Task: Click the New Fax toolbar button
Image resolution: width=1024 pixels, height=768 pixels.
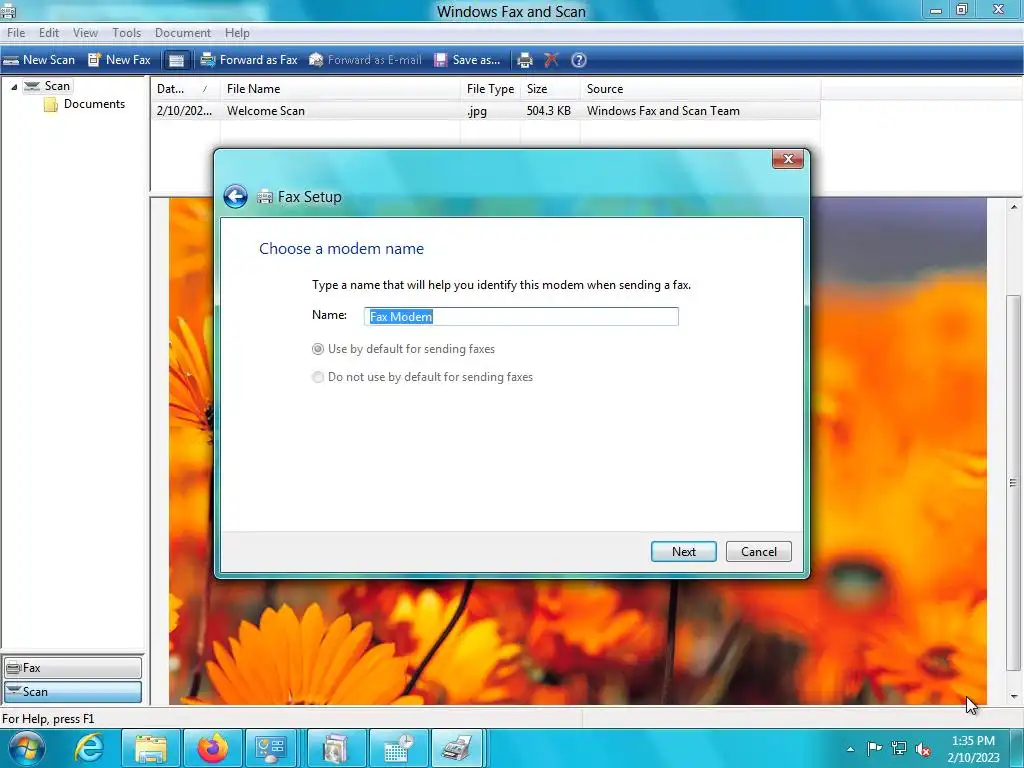Action: tap(120, 60)
